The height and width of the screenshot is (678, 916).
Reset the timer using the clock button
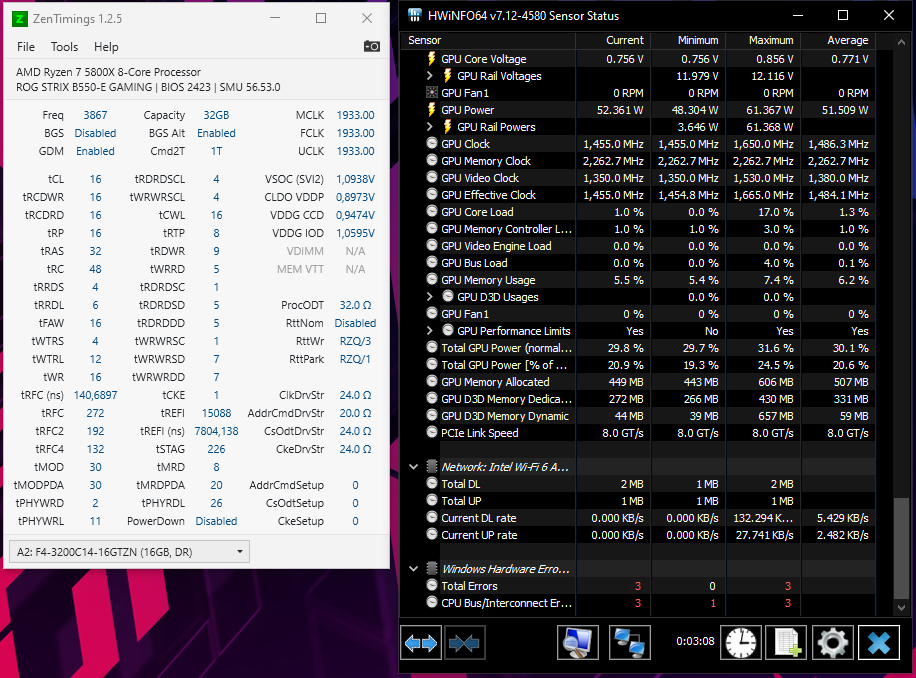pos(741,643)
